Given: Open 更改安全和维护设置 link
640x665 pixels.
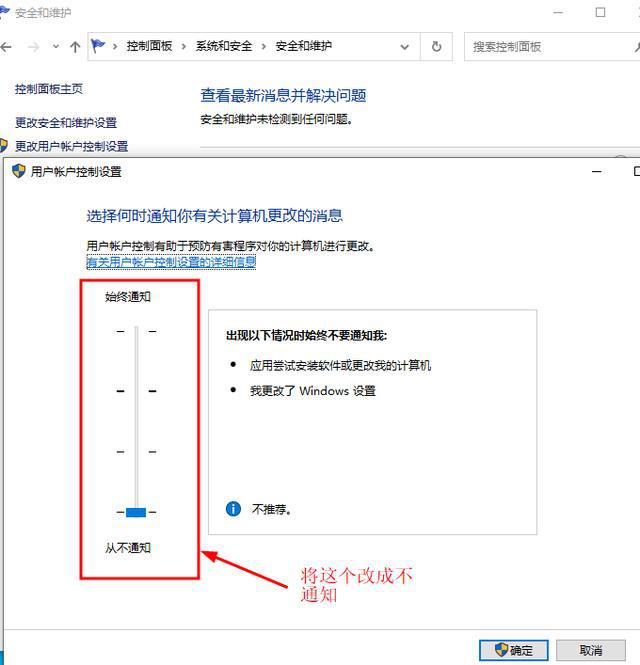Looking at the screenshot, I should (66, 122).
